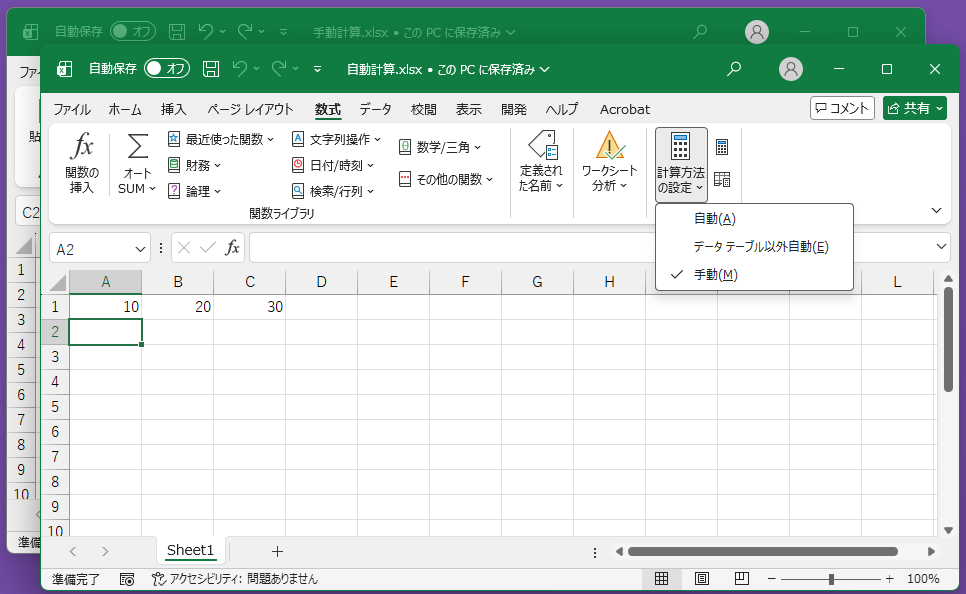Click the Comments (コメント) button
The width and height of the screenshot is (966, 594).
click(x=842, y=108)
